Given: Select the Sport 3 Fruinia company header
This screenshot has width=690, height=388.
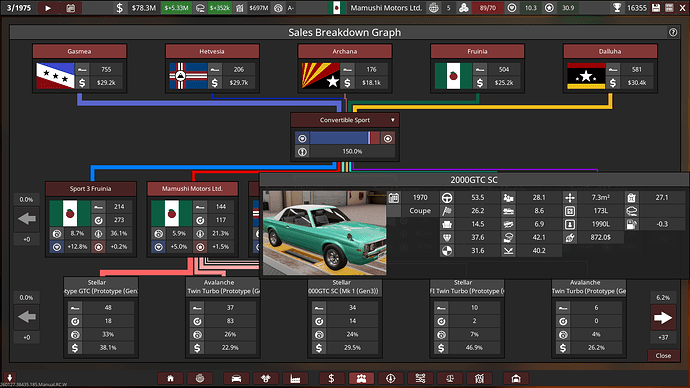Looking at the screenshot, I should 91,188.
